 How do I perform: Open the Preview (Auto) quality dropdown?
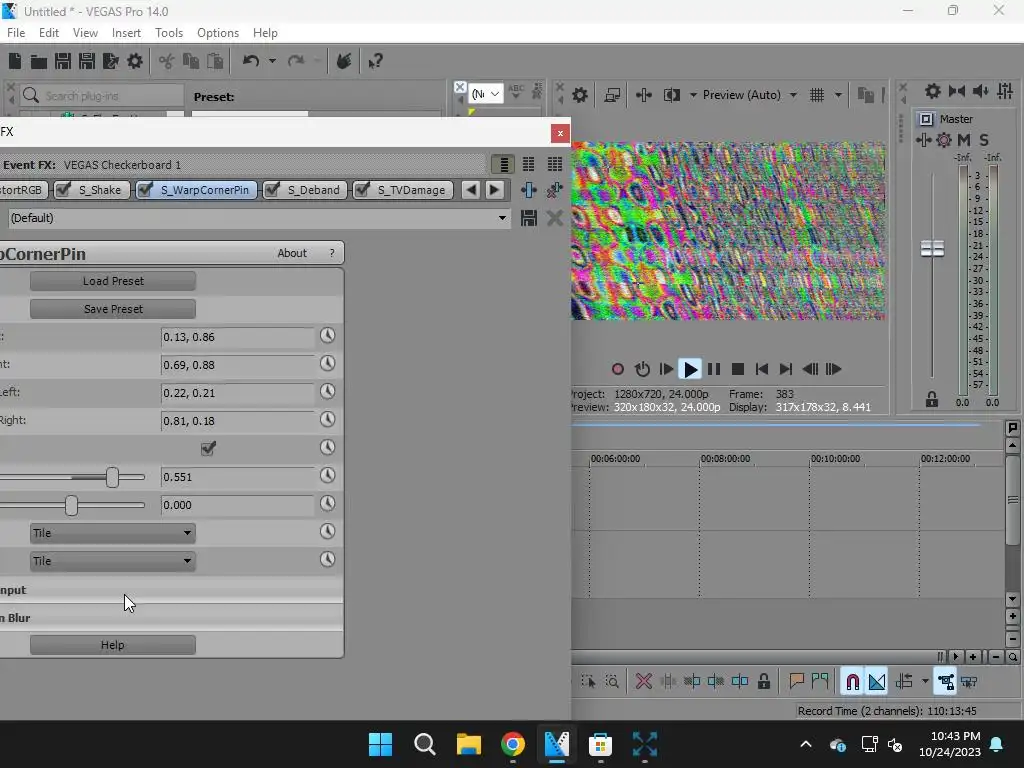point(749,95)
